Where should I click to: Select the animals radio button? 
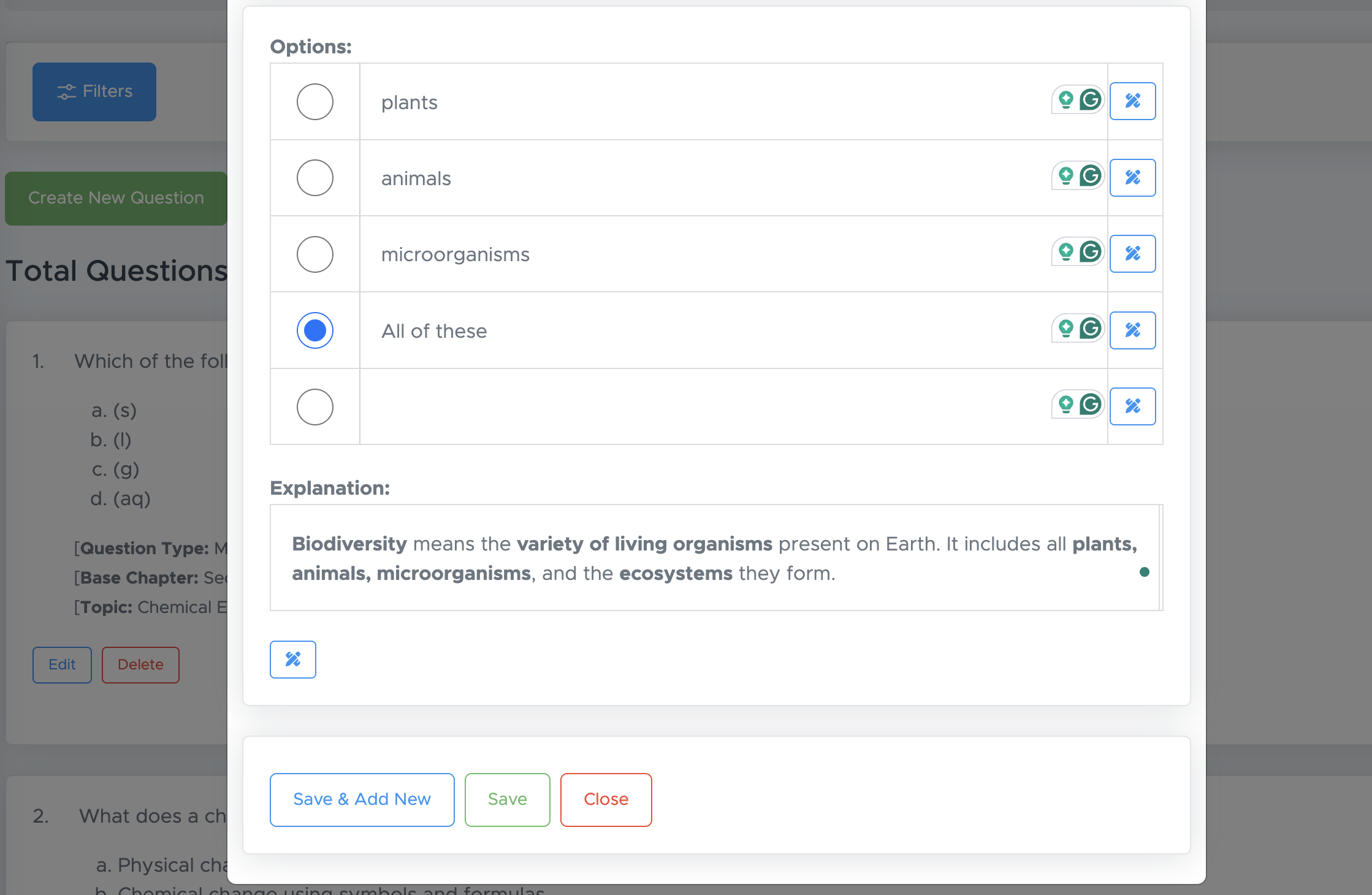315,178
